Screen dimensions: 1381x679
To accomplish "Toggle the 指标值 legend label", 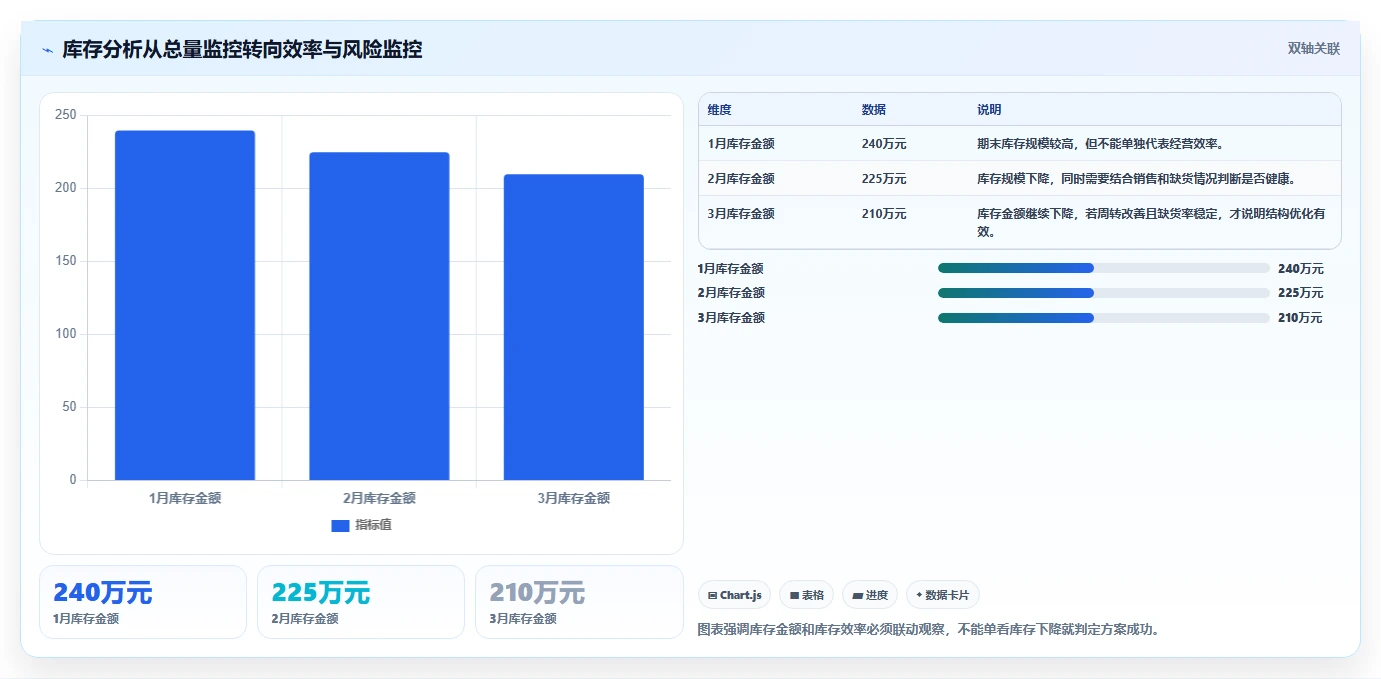I will click(373, 525).
